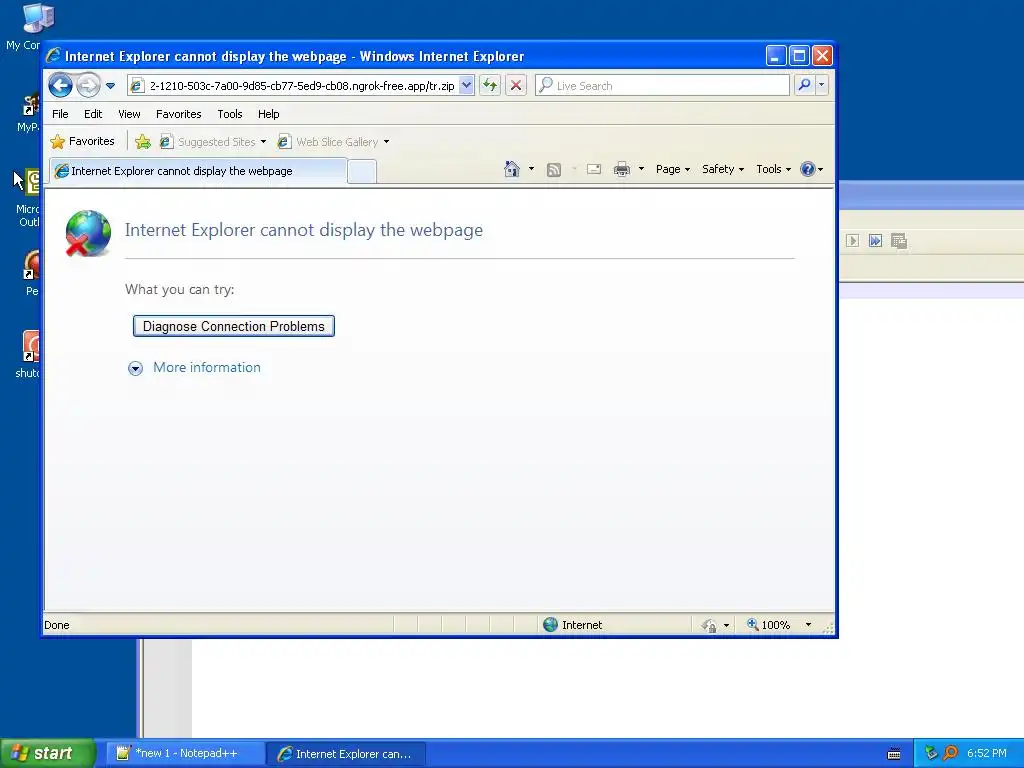Click inside the Live Search box
Viewport: 1024px width, 768px height.
(662, 86)
